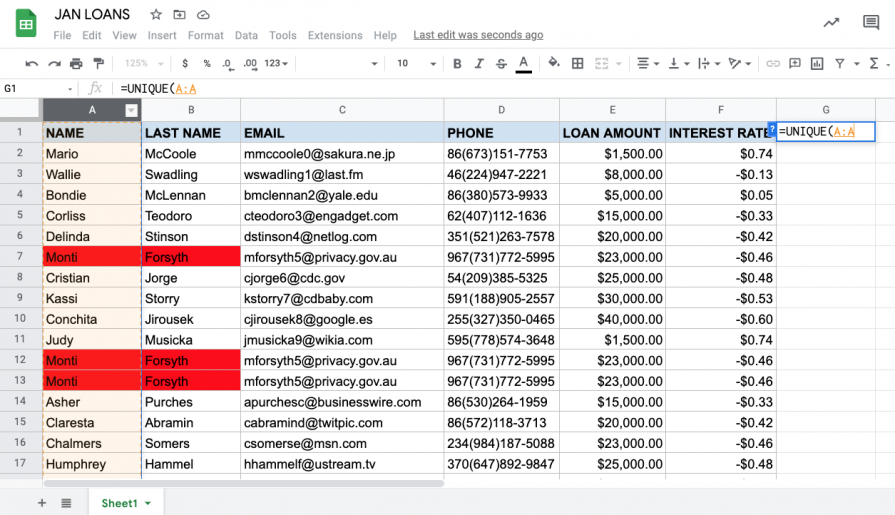This screenshot has width=895, height=515.
Task: Open the File menu
Action: [x=62, y=35]
